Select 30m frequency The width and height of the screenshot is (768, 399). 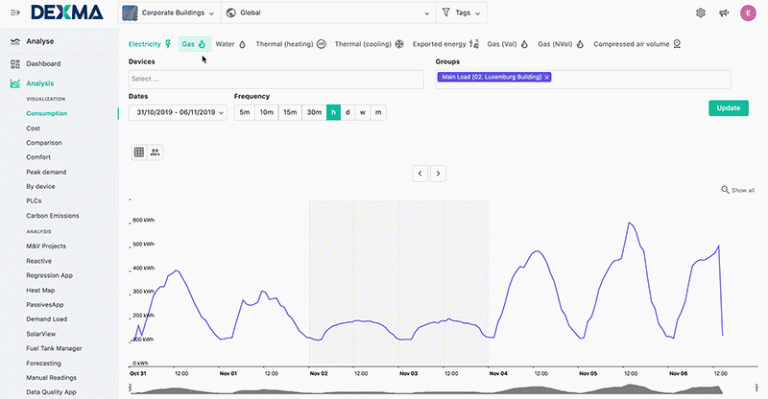click(x=314, y=112)
